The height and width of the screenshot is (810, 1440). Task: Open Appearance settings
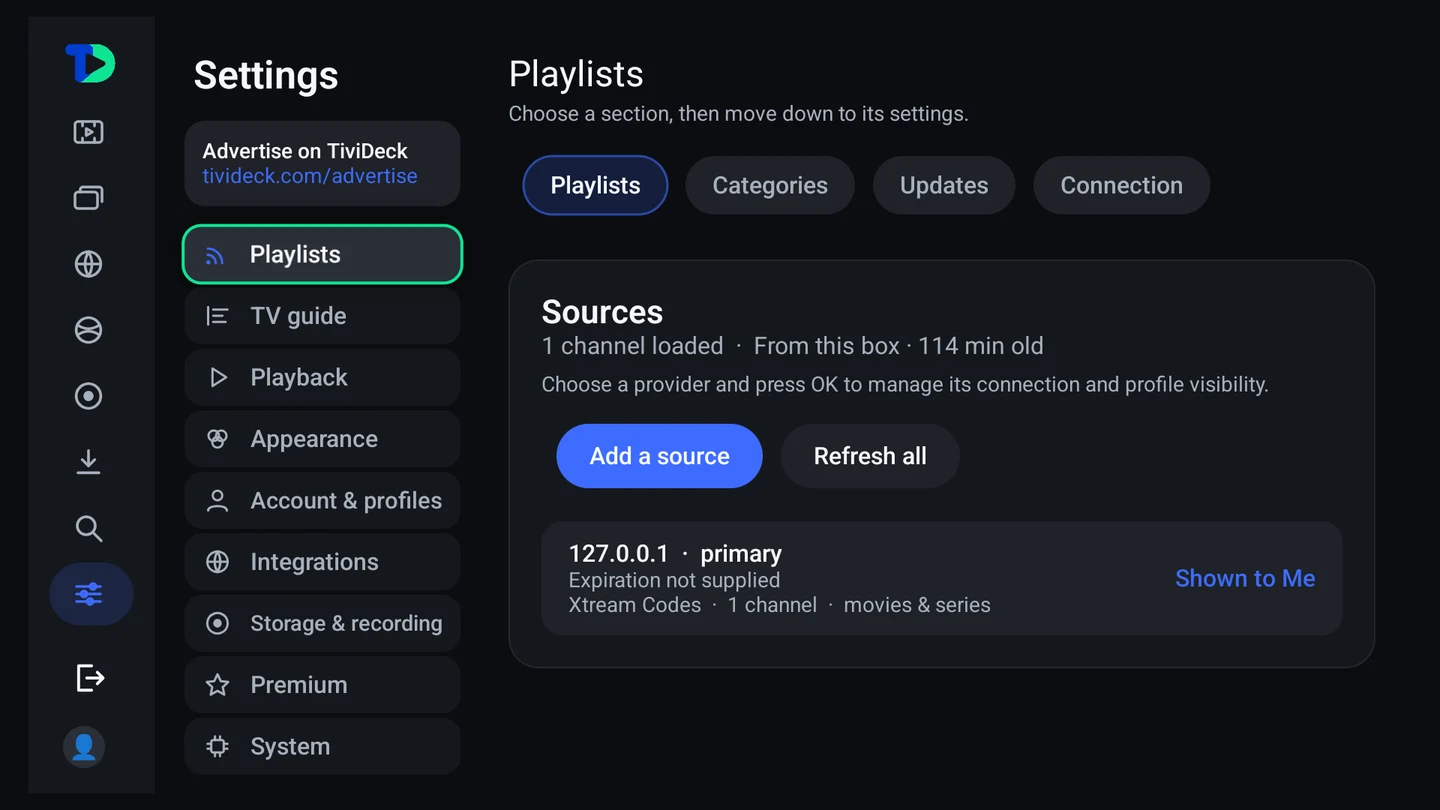(322, 439)
